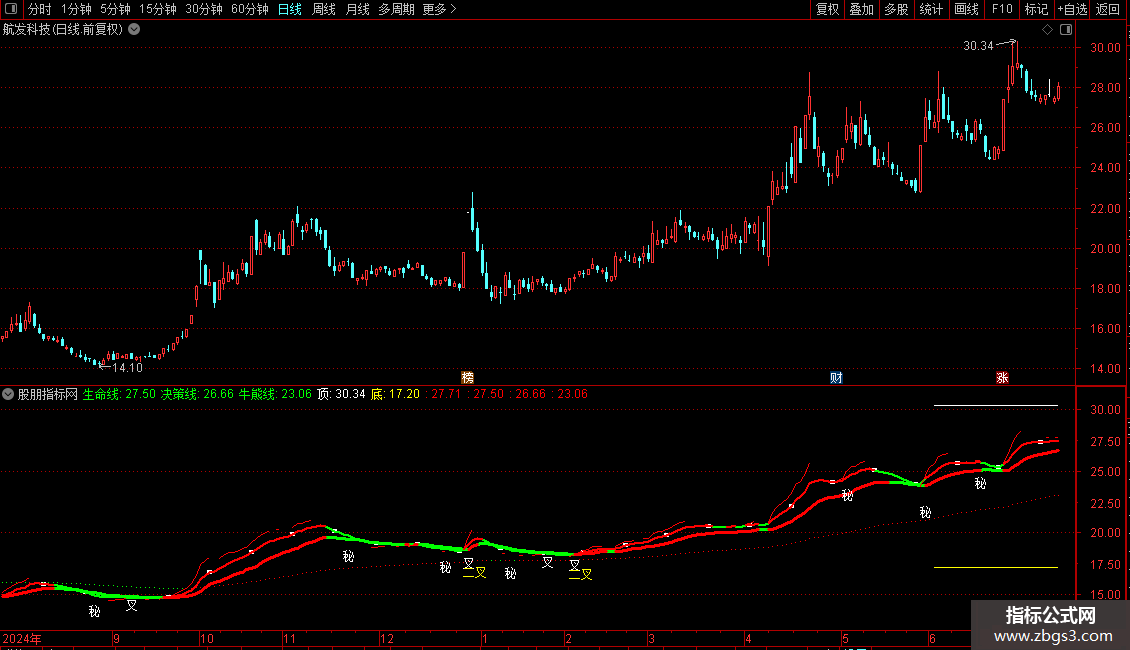Switch to 分时 intraday view
The height and width of the screenshot is (650, 1130).
40,9
